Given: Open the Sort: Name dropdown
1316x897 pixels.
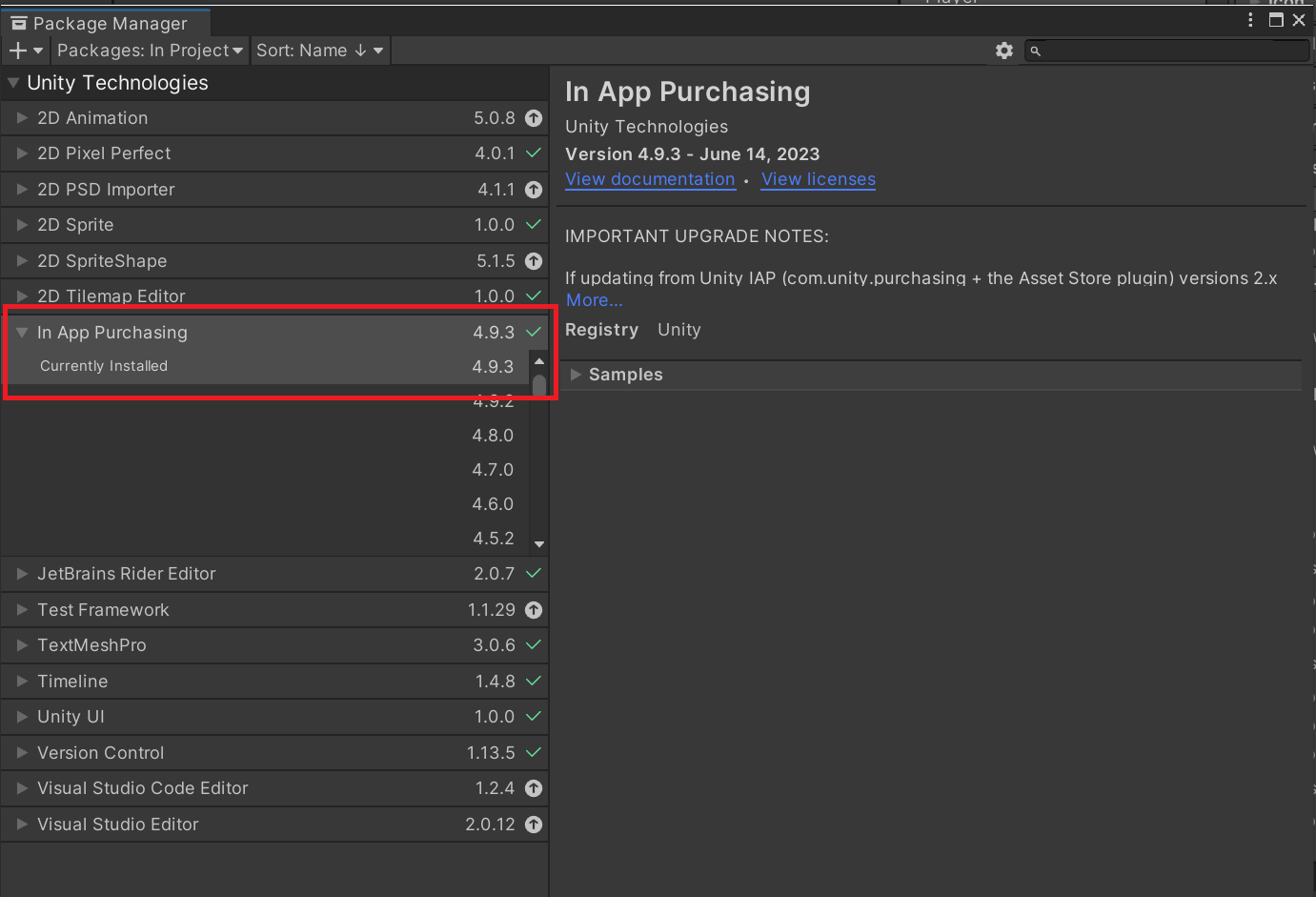Looking at the screenshot, I should [320, 51].
